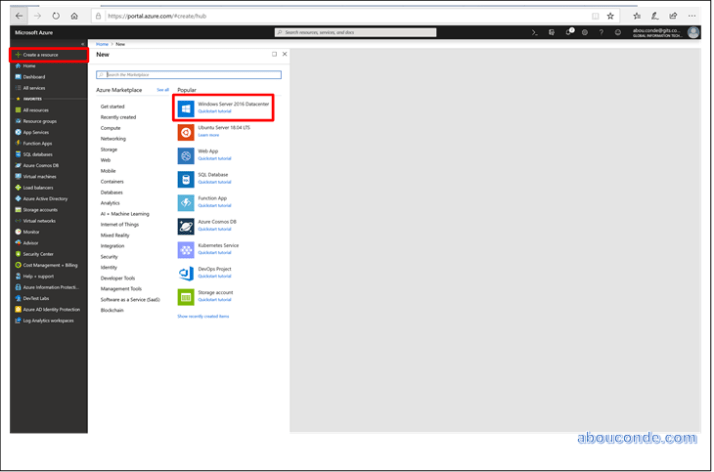Select the Compute marketplace category

[111, 128]
